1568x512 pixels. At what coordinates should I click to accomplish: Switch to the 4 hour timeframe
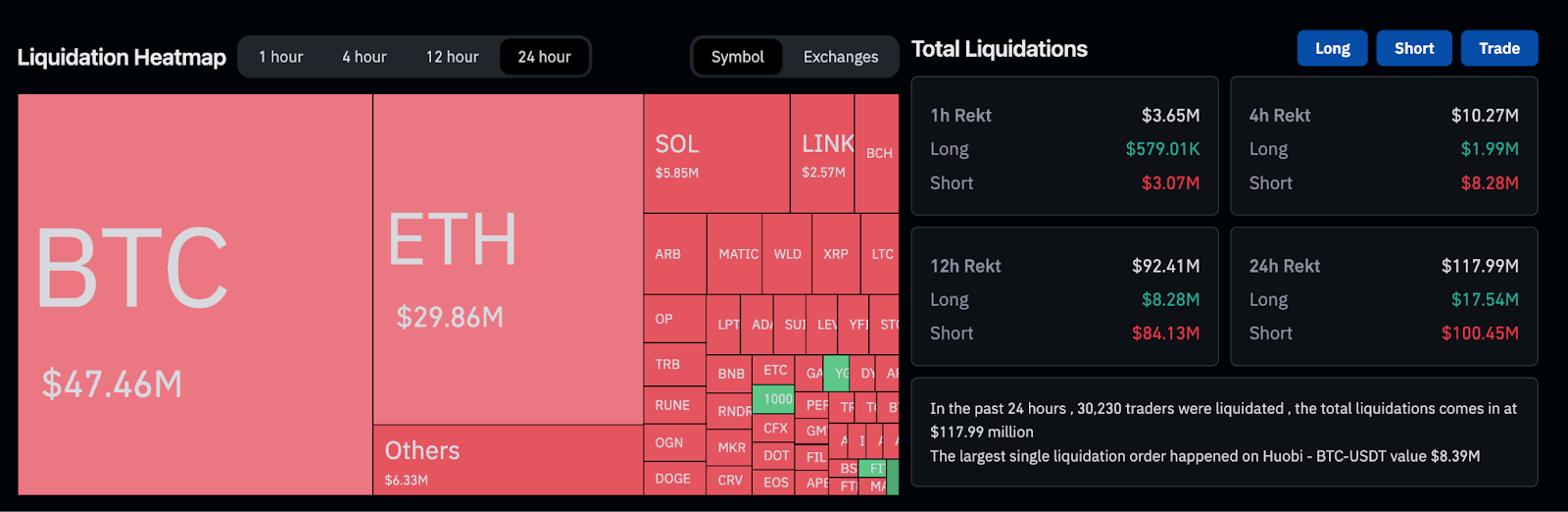[x=365, y=57]
